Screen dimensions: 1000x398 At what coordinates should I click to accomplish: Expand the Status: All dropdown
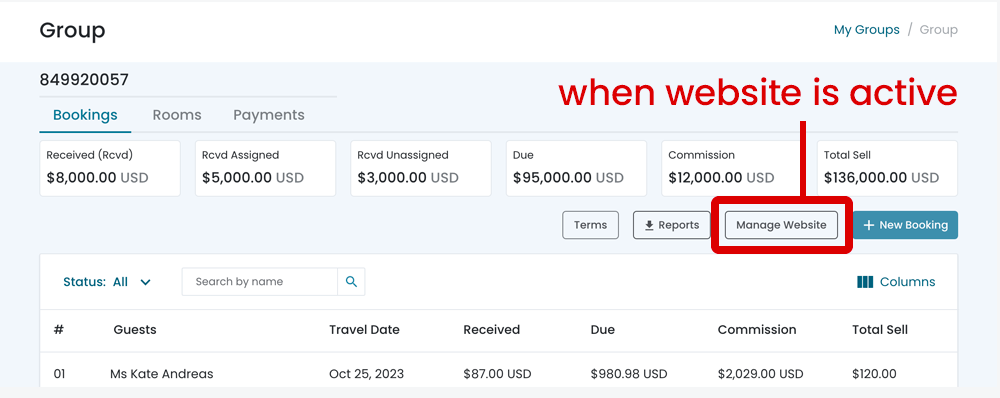coord(107,282)
